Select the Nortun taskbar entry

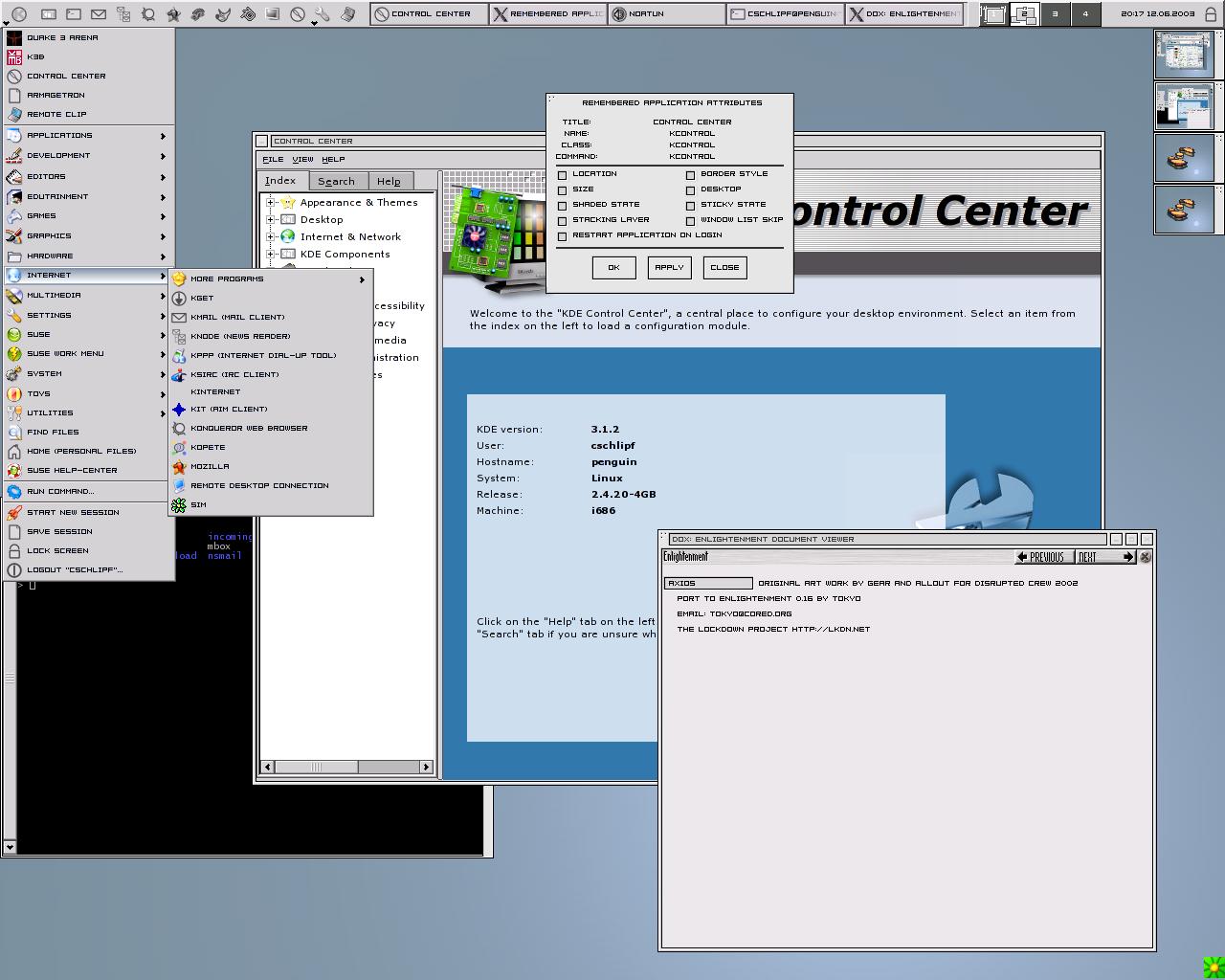click(666, 14)
